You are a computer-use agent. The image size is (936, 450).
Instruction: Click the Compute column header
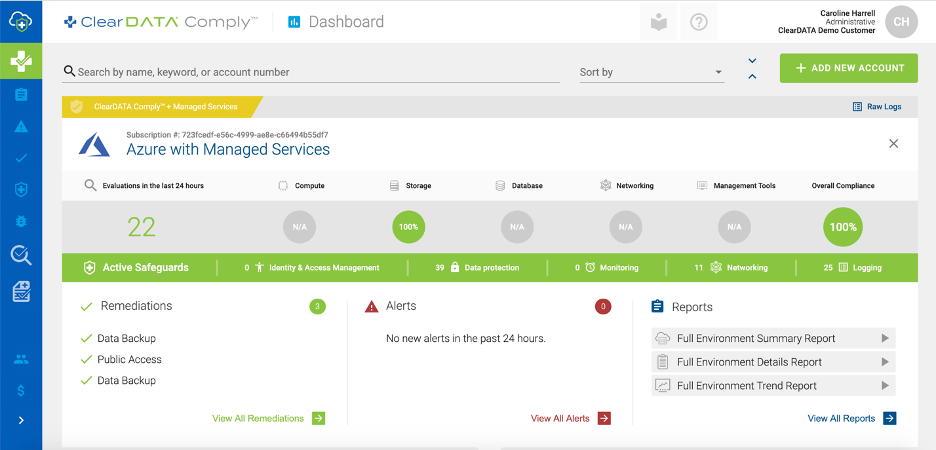[301, 186]
